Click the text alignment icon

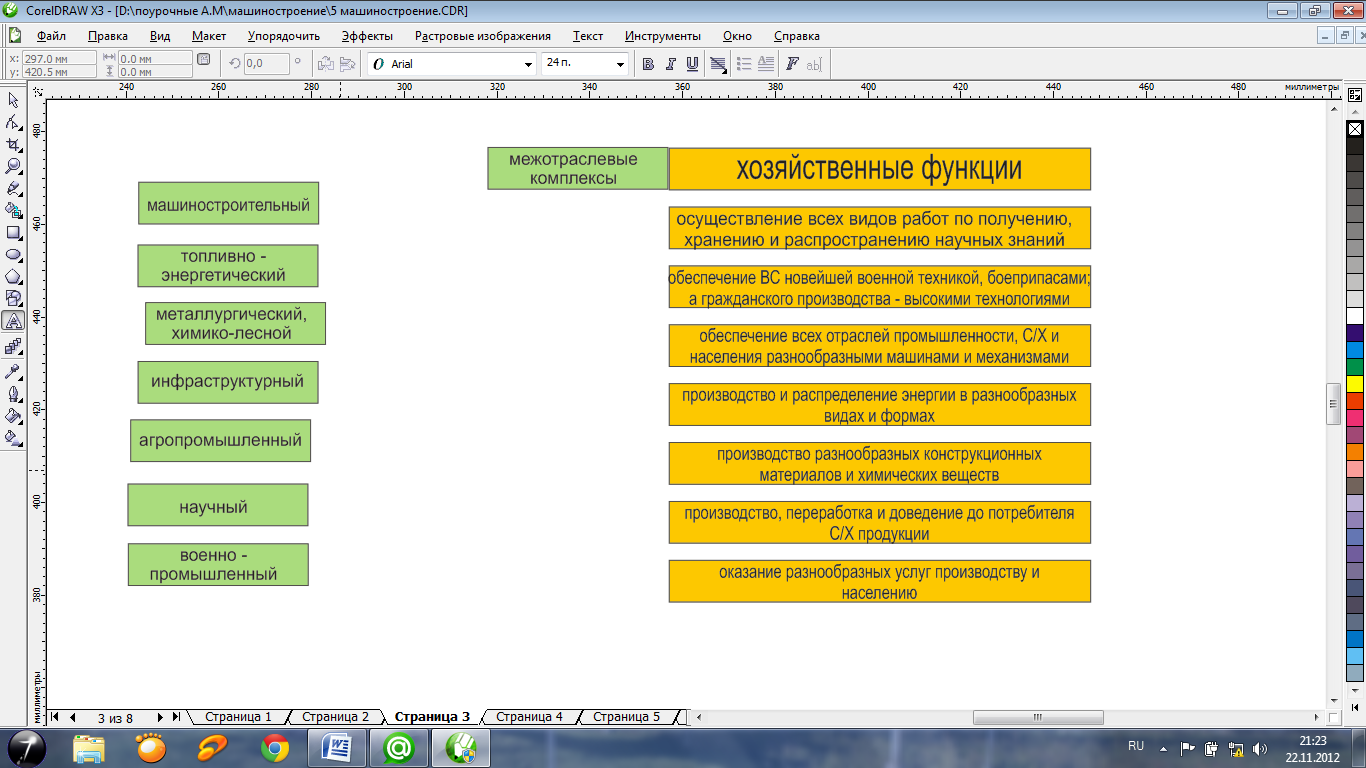click(x=718, y=64)
